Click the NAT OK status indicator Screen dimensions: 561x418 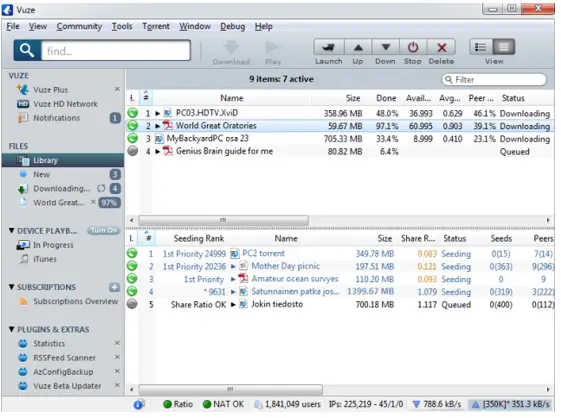click(x=223, y=404)
